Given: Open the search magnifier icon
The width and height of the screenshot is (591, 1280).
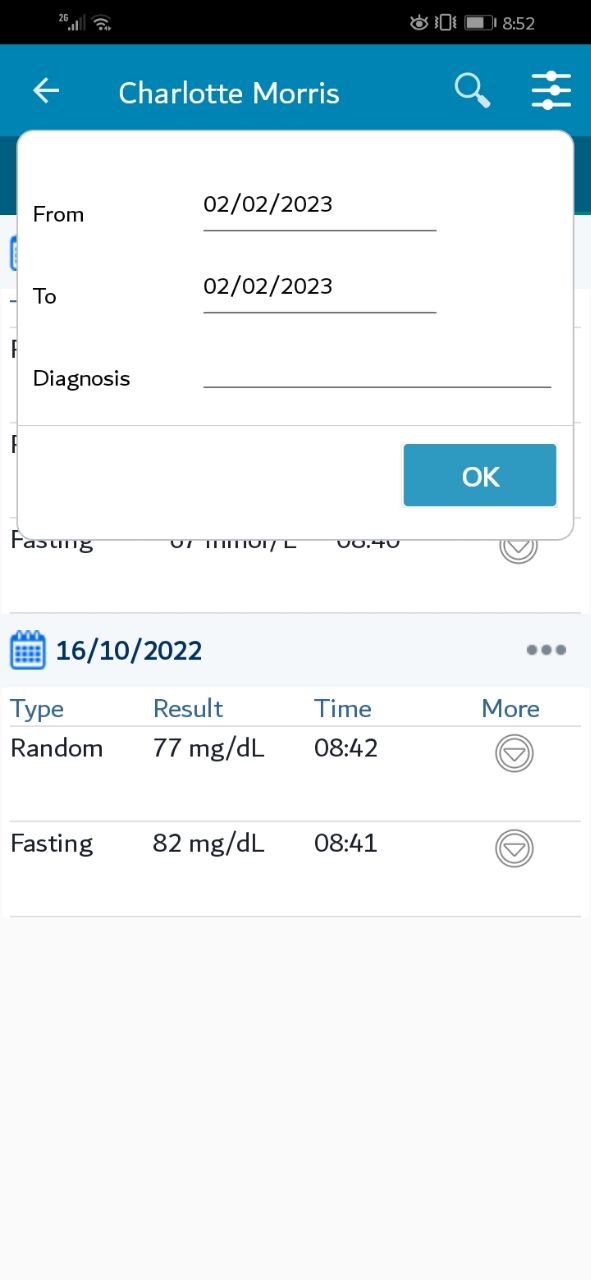Looking at the screenshot, I should 472,90.
